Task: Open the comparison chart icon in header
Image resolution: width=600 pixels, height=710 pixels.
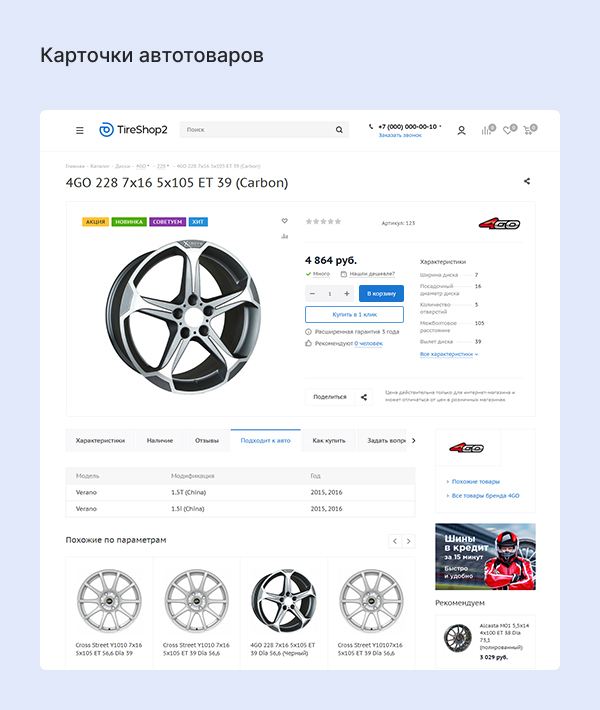Action: [x=486, y=130]
